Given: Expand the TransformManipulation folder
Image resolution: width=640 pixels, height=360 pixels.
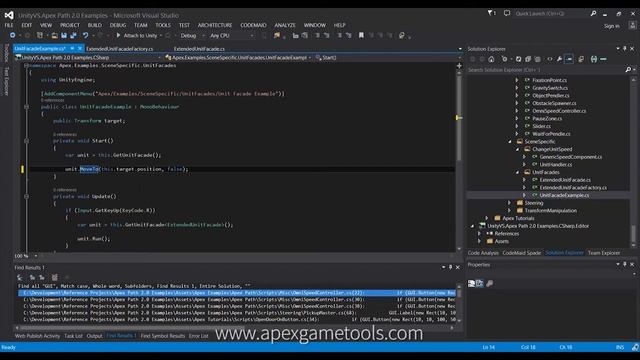Looking at the screenshot, I should [x=510, y=211].
